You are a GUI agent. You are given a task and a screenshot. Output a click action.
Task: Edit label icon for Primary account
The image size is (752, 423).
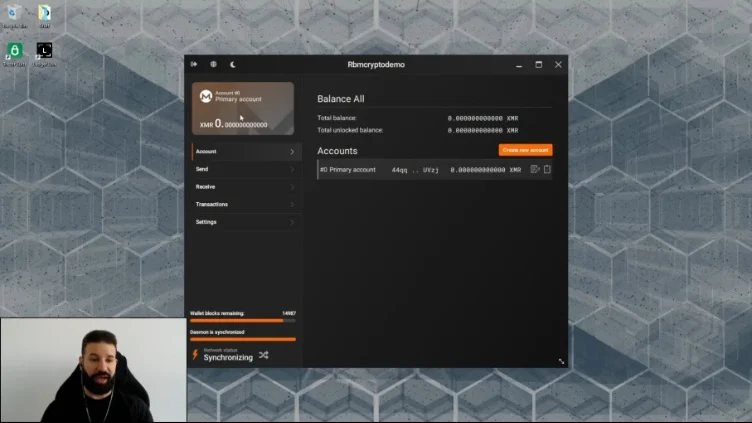[x=535, y=169]
